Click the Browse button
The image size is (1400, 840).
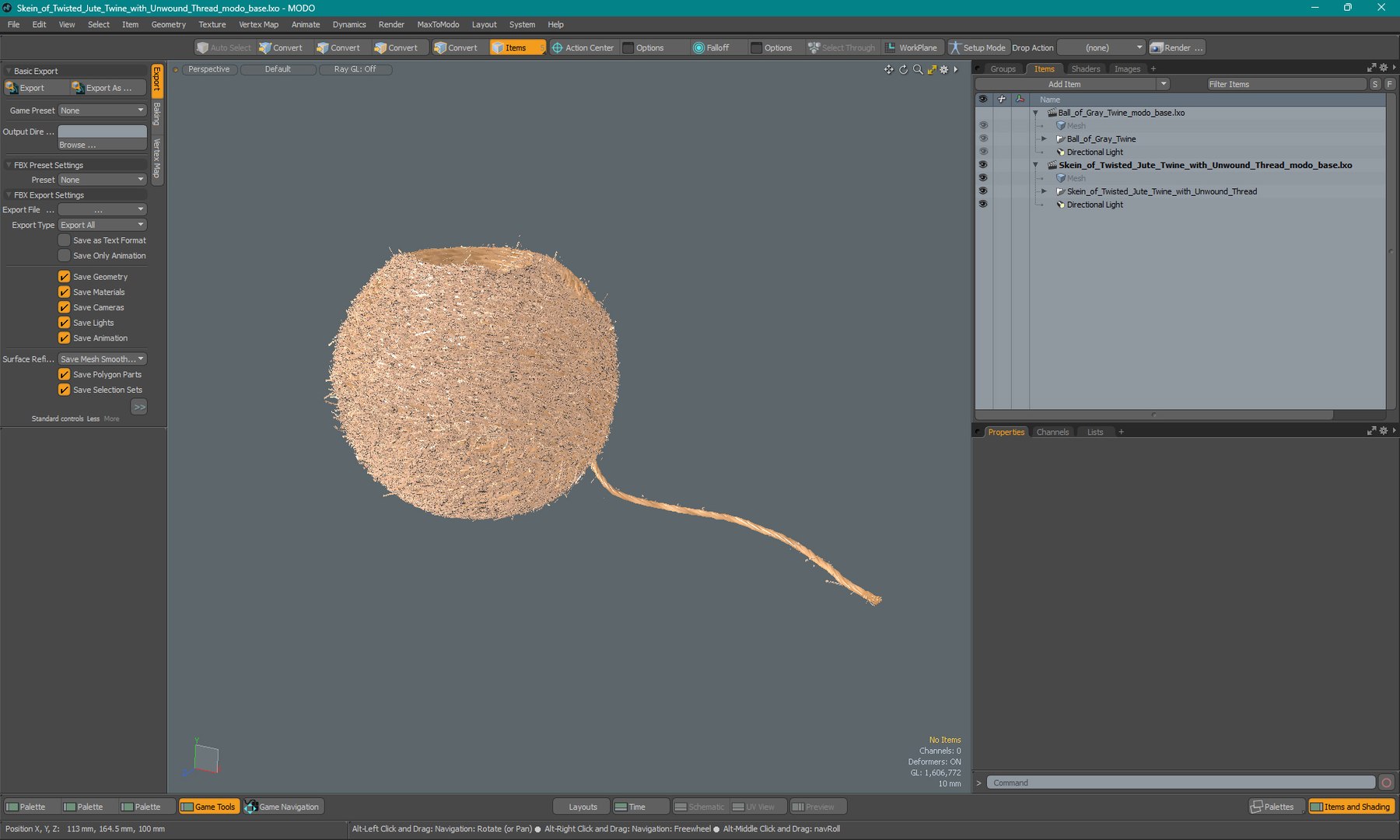(103, 145)
